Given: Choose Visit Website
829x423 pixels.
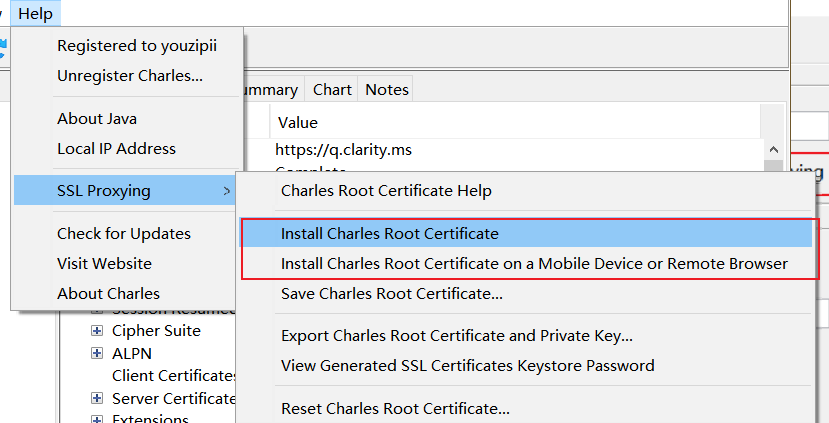Looking at the screenshot, I should pos(104,264).
